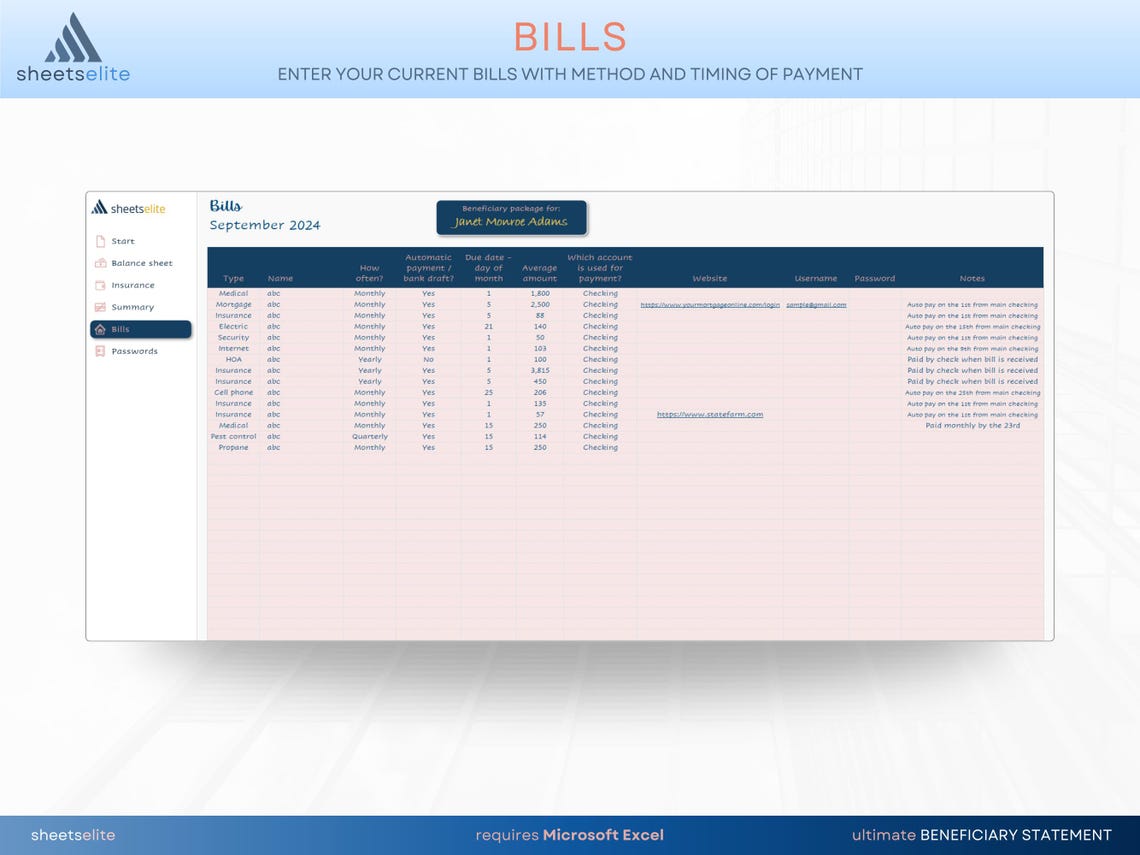1140x855 pixels.
Task: Open the statefarm.com website link
Action: (710, 414)
